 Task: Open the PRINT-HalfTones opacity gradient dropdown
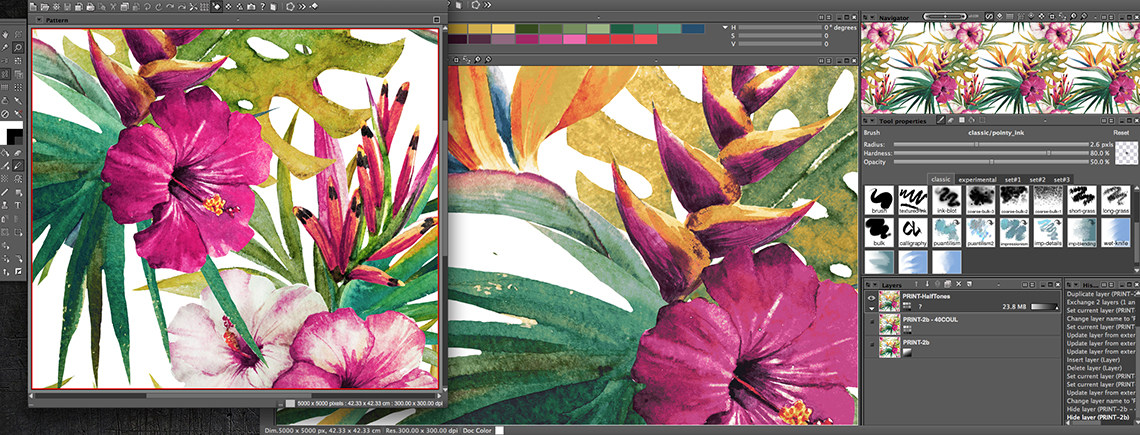tap(1044, 307)
